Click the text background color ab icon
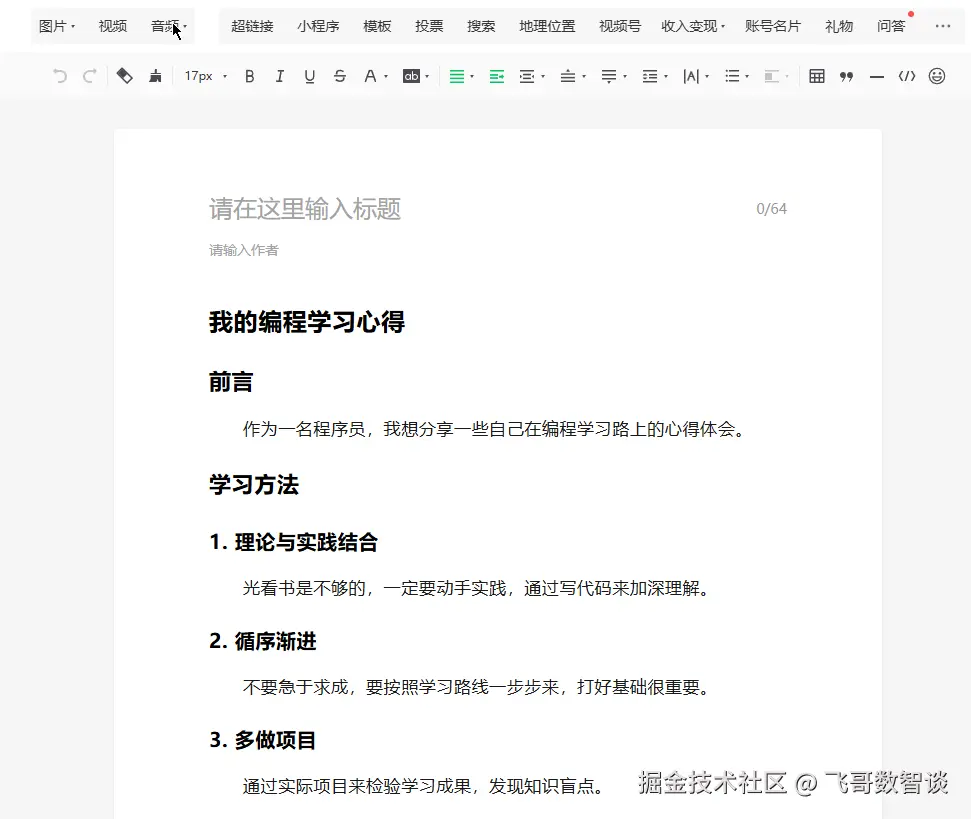 click(411, 76)
